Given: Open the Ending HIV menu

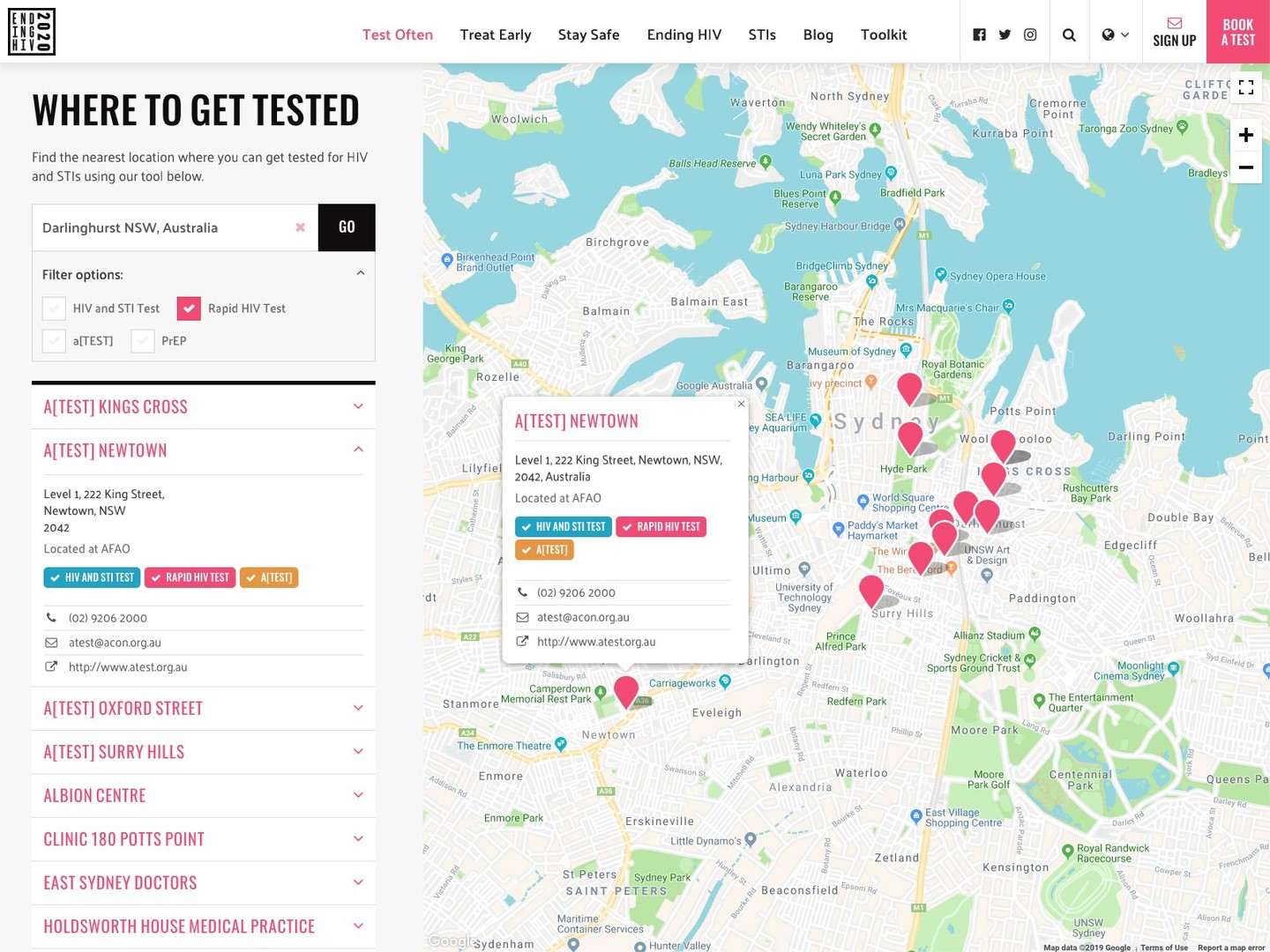Looking at the screenshot, I should 684,34.
